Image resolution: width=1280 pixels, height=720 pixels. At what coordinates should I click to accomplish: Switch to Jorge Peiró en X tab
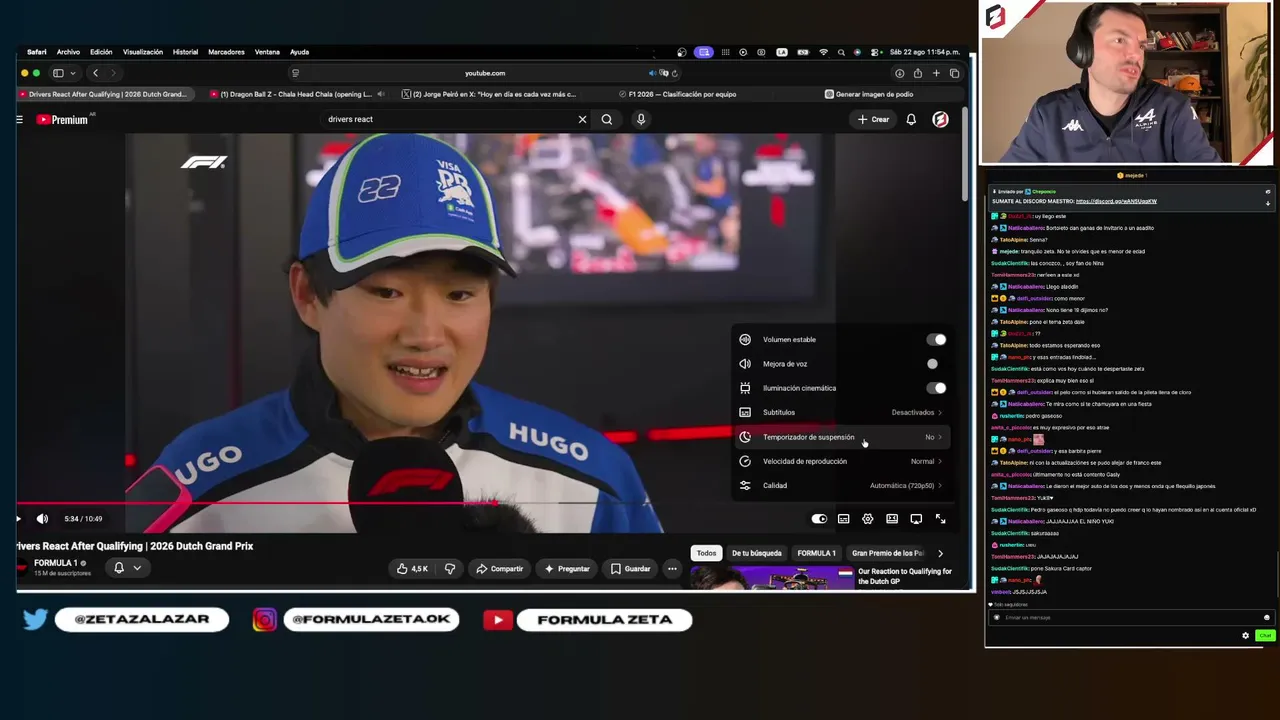[x=490, y=94]
